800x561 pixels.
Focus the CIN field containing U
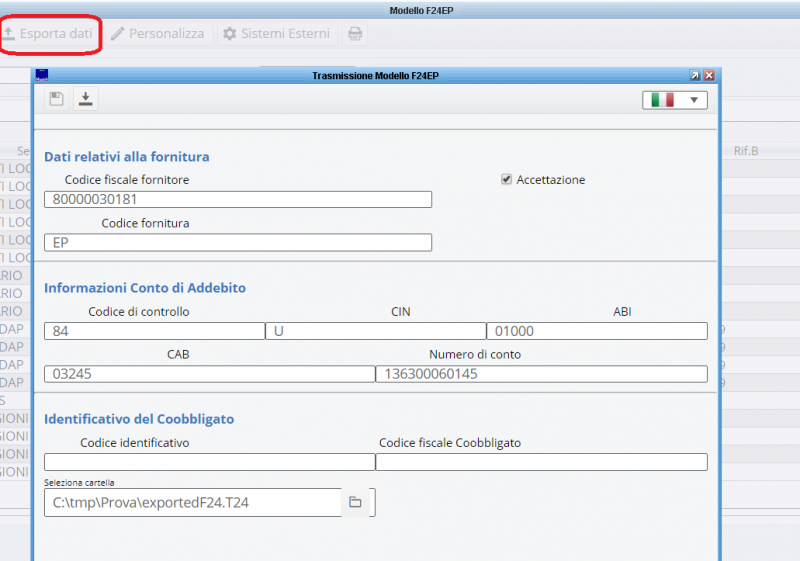click(375, 331)
